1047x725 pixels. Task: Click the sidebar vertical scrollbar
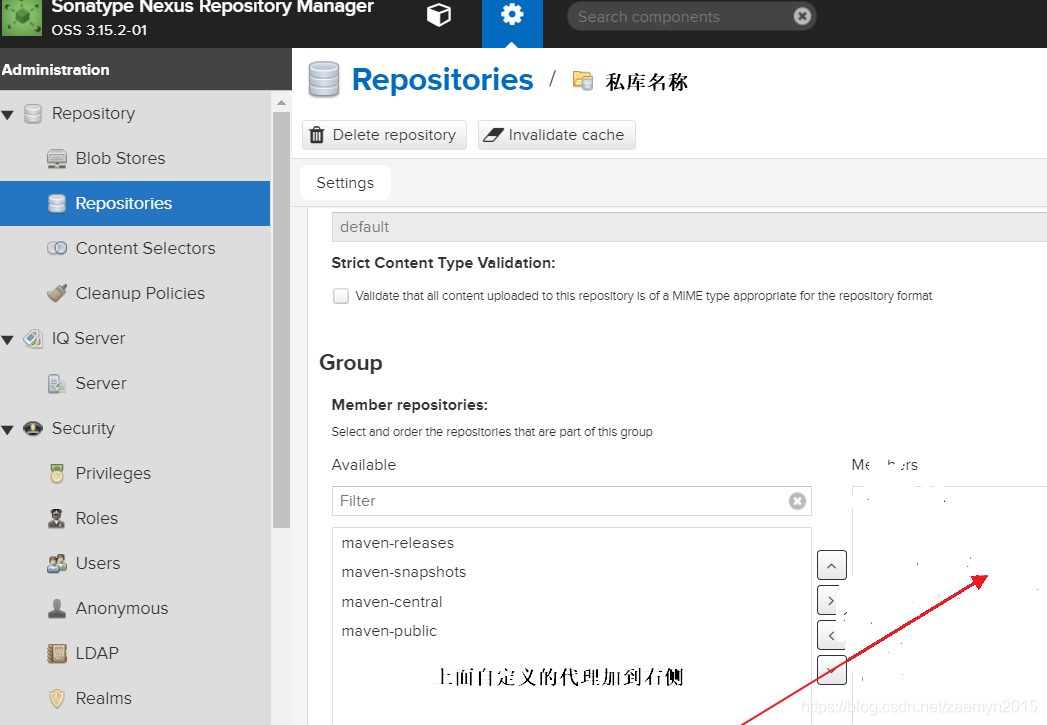click(281, 320)
